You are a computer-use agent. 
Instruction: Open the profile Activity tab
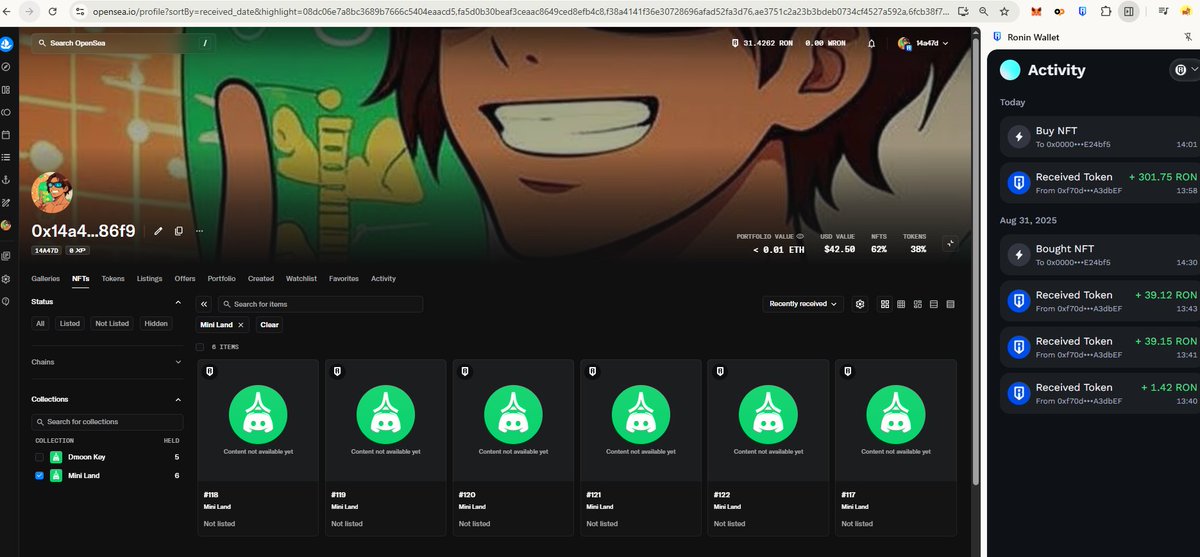(x=383, y=279)
